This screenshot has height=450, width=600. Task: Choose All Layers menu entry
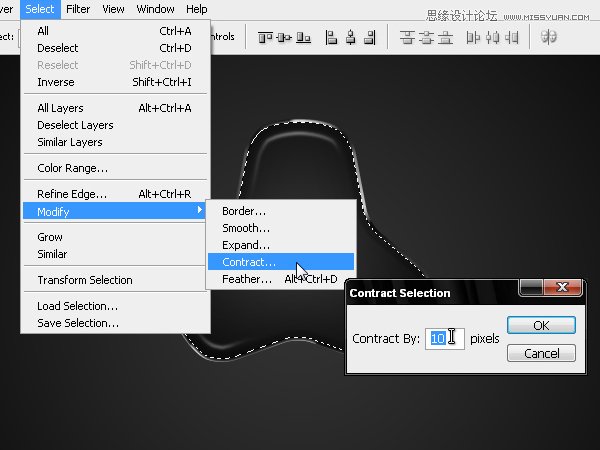point(115,108)
